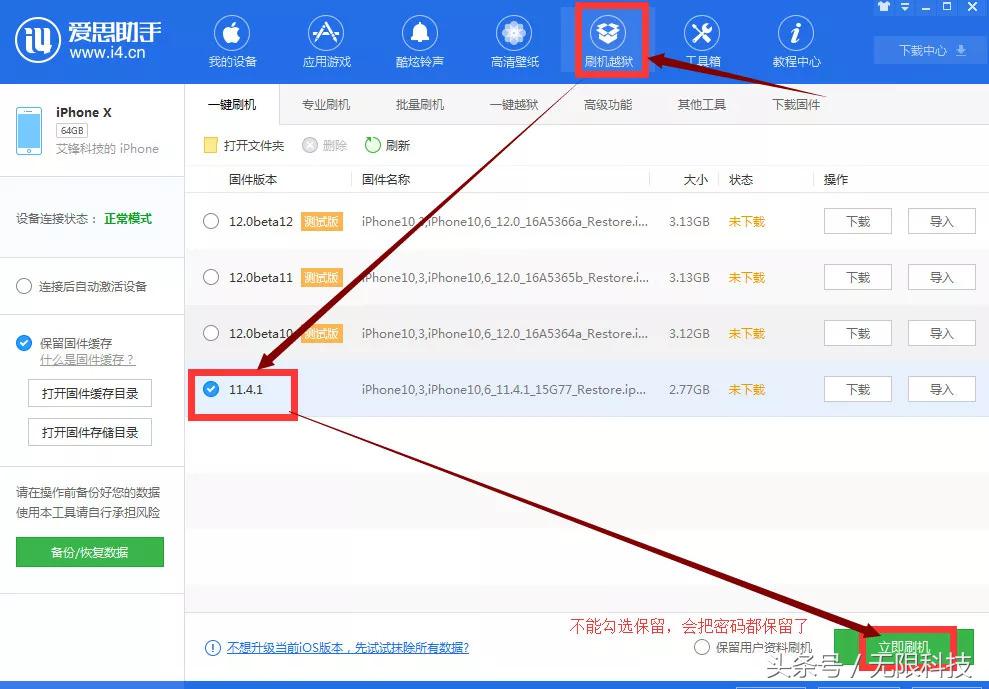This screenshot has width=989, height=689.
Task: Open the 应用游戏 (Apps & Games) section
Action: [326, 40]
